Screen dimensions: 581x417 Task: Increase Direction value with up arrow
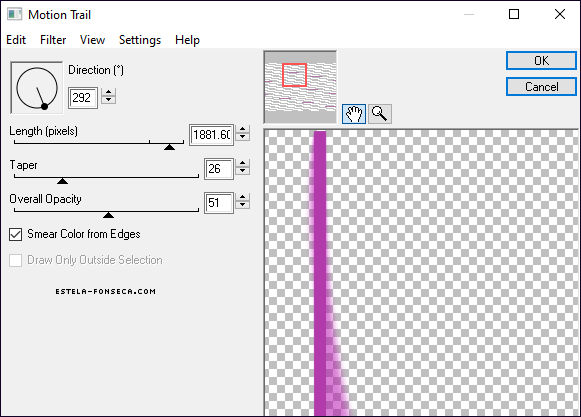point(109,93)
